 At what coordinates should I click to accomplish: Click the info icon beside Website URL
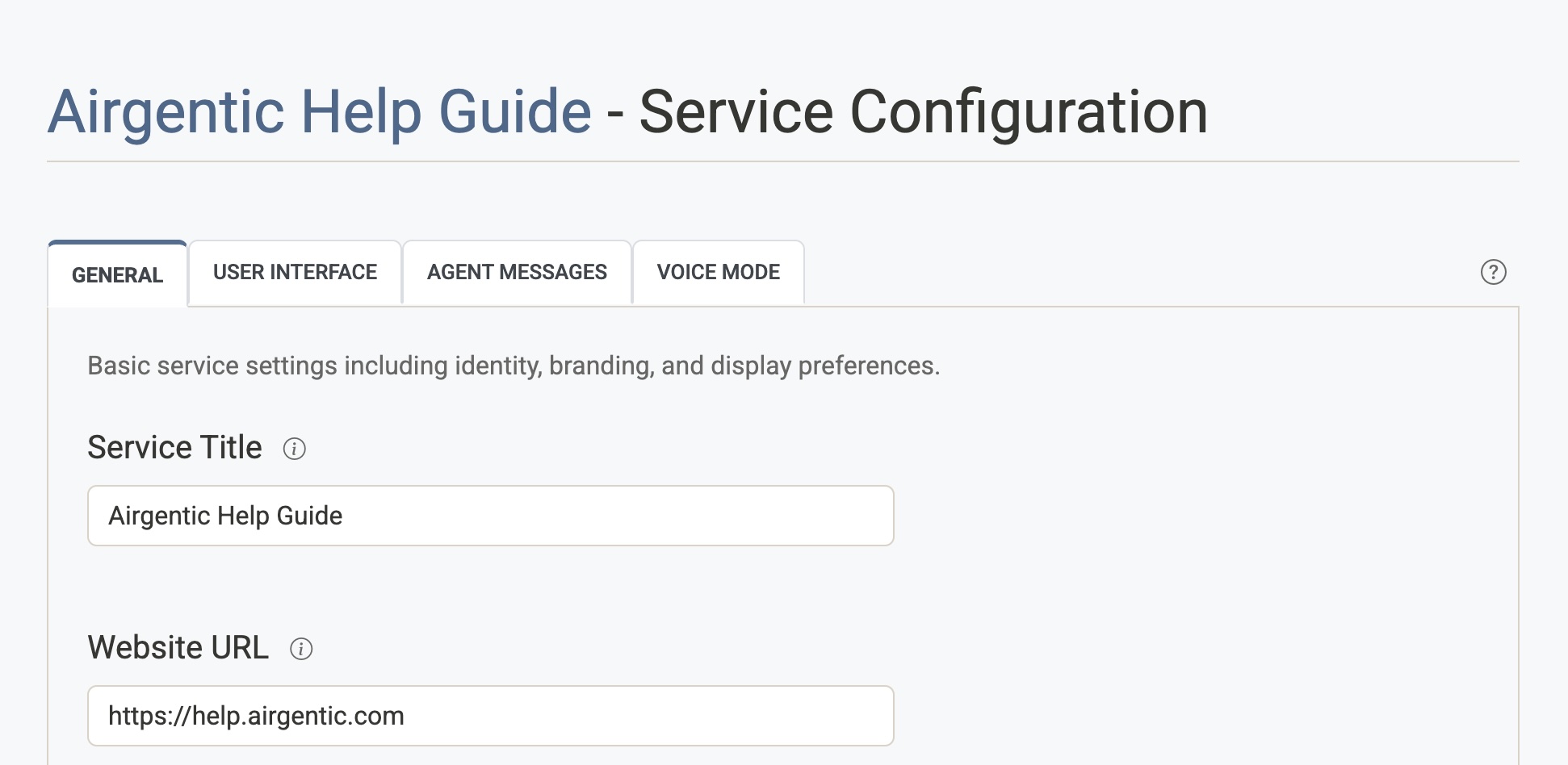tap(301, 649)
